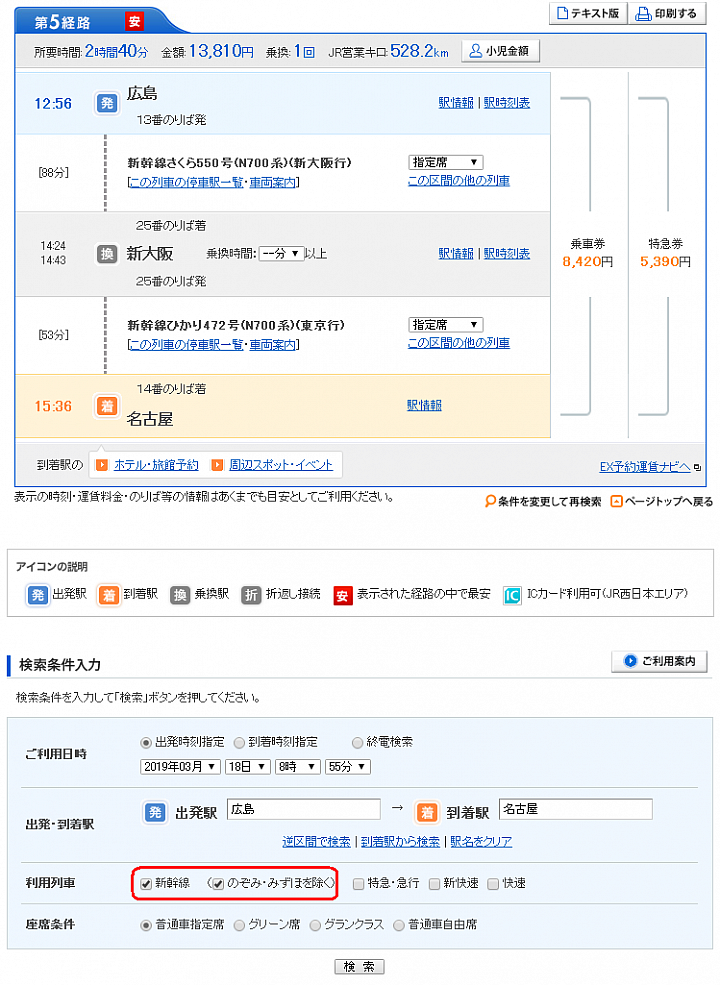720x985 pixels.
Task: Click the 発 icon in the icon legend
Action: click(x=38, y=594)
